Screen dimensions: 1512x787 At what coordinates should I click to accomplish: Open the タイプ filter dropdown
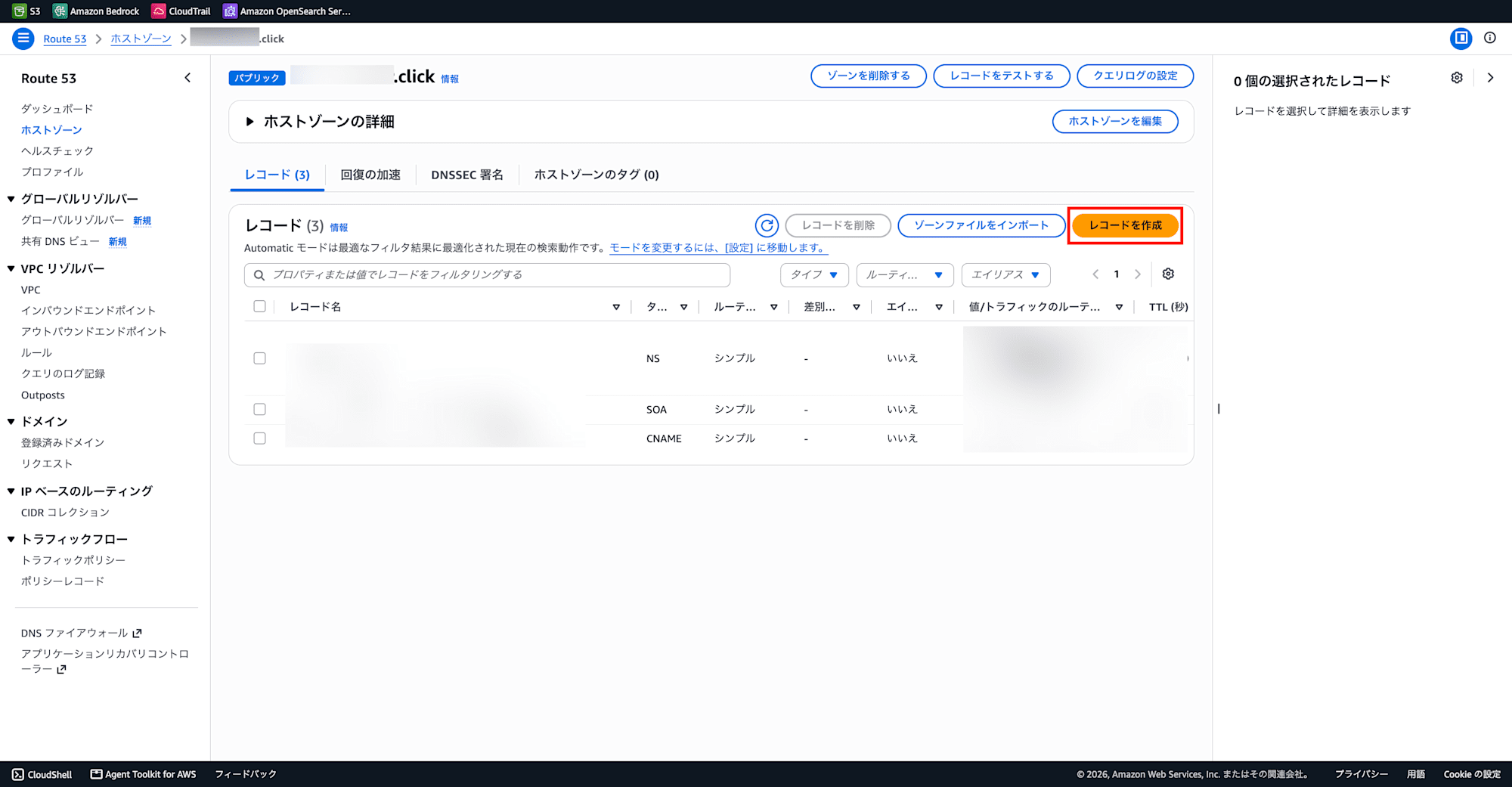(814, 274)
